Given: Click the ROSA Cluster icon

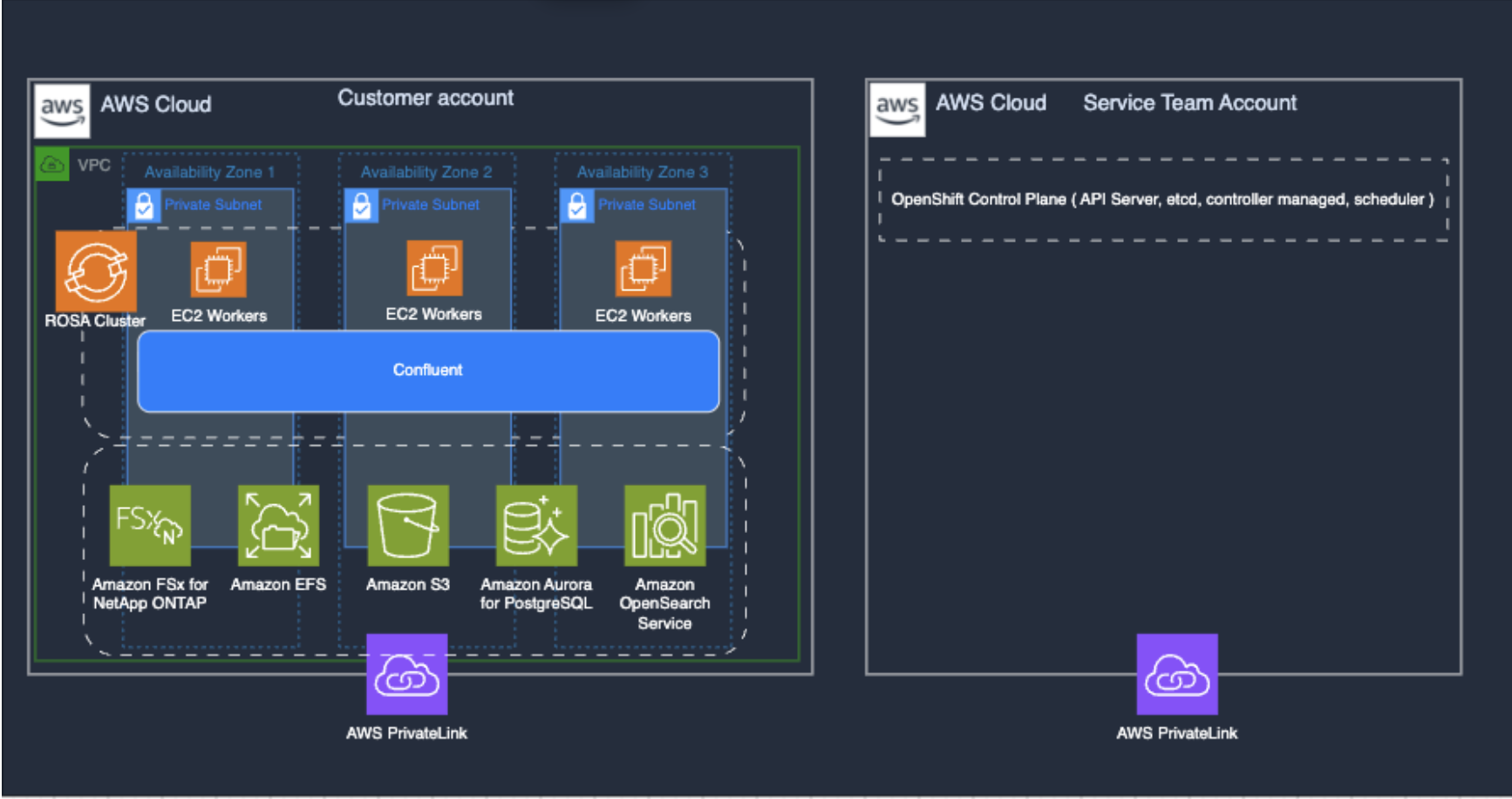Looking at the screenshot, I should 96,270.
